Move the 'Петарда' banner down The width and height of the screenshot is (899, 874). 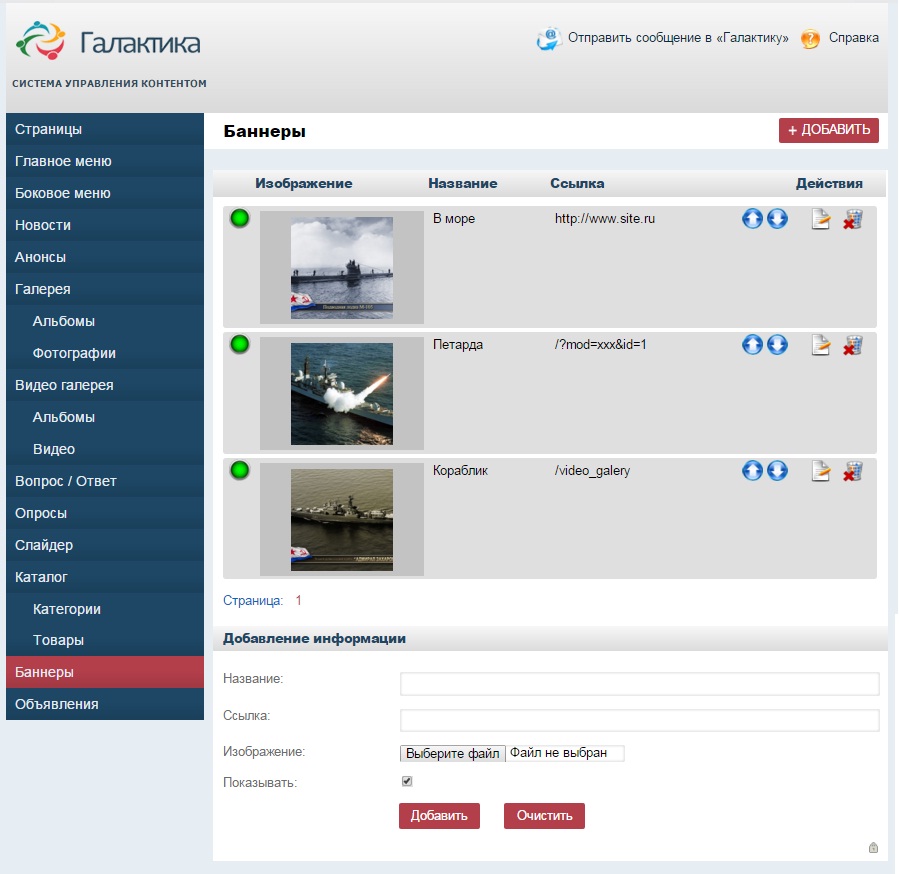point(777,345)
